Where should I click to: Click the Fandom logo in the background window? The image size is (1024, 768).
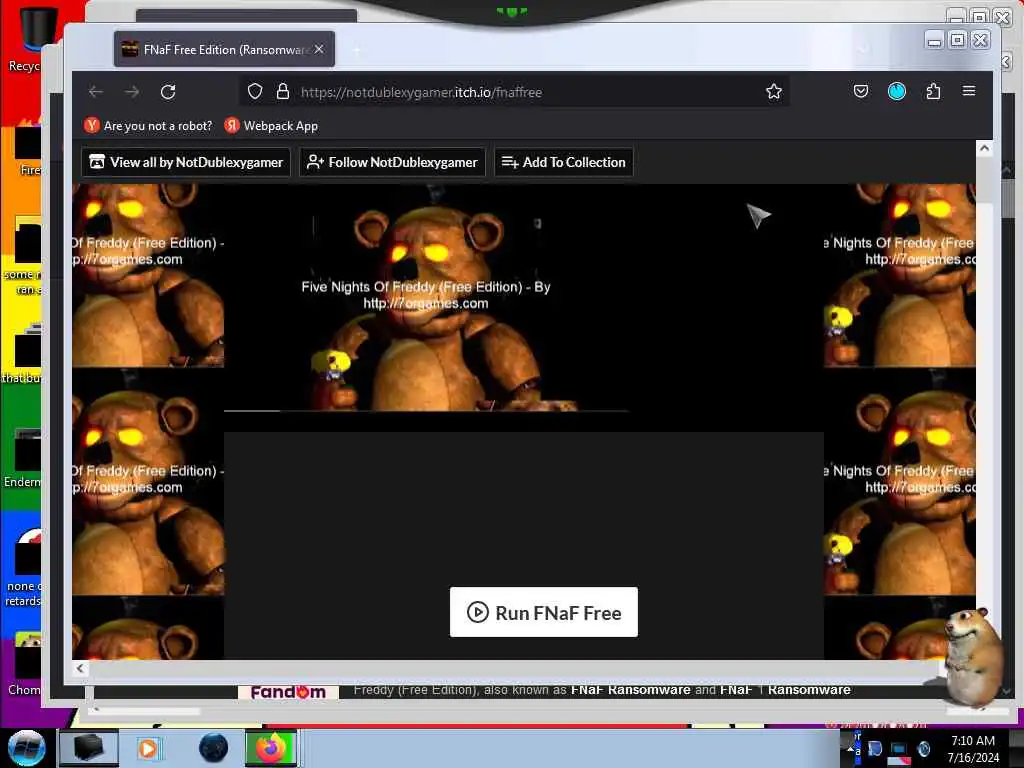coord(288,692)
